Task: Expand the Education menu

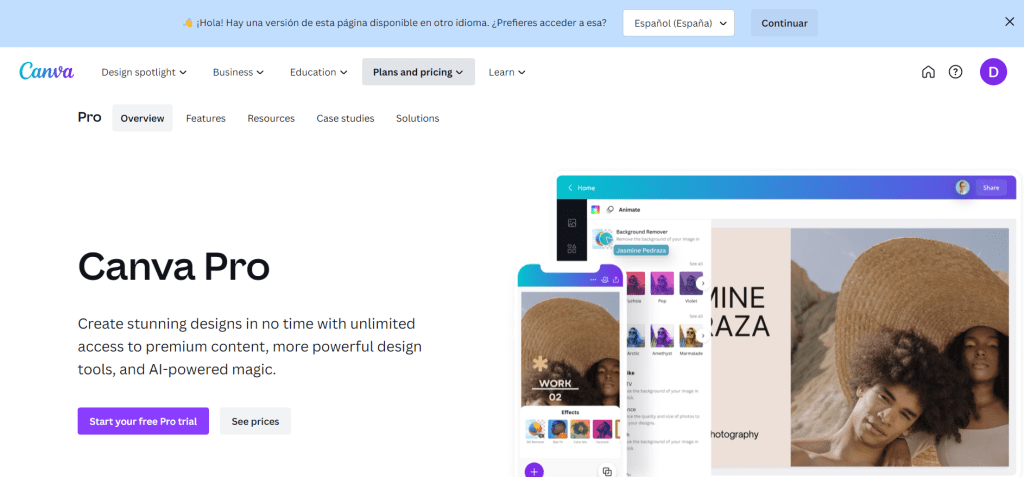Action: [x=318, y=72]
